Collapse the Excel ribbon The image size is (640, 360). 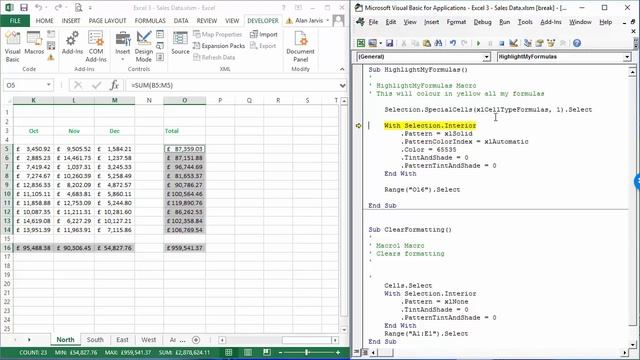(x=342, y=69)
